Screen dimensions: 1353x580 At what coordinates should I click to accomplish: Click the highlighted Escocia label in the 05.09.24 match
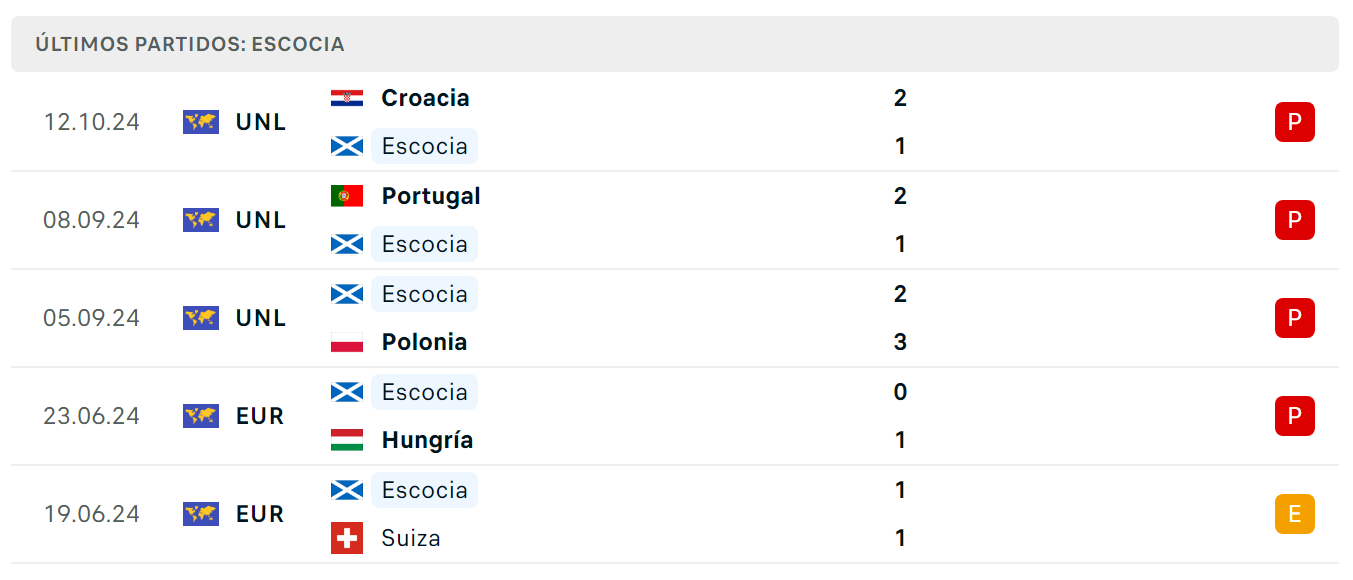[x=424, y=294]
